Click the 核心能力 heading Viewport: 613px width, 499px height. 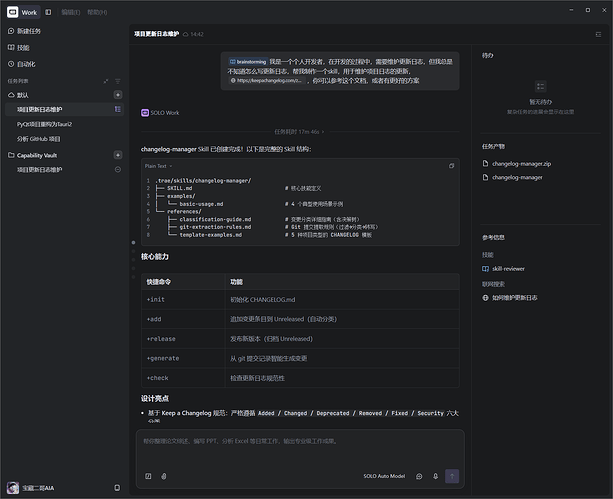click(155, 257)
